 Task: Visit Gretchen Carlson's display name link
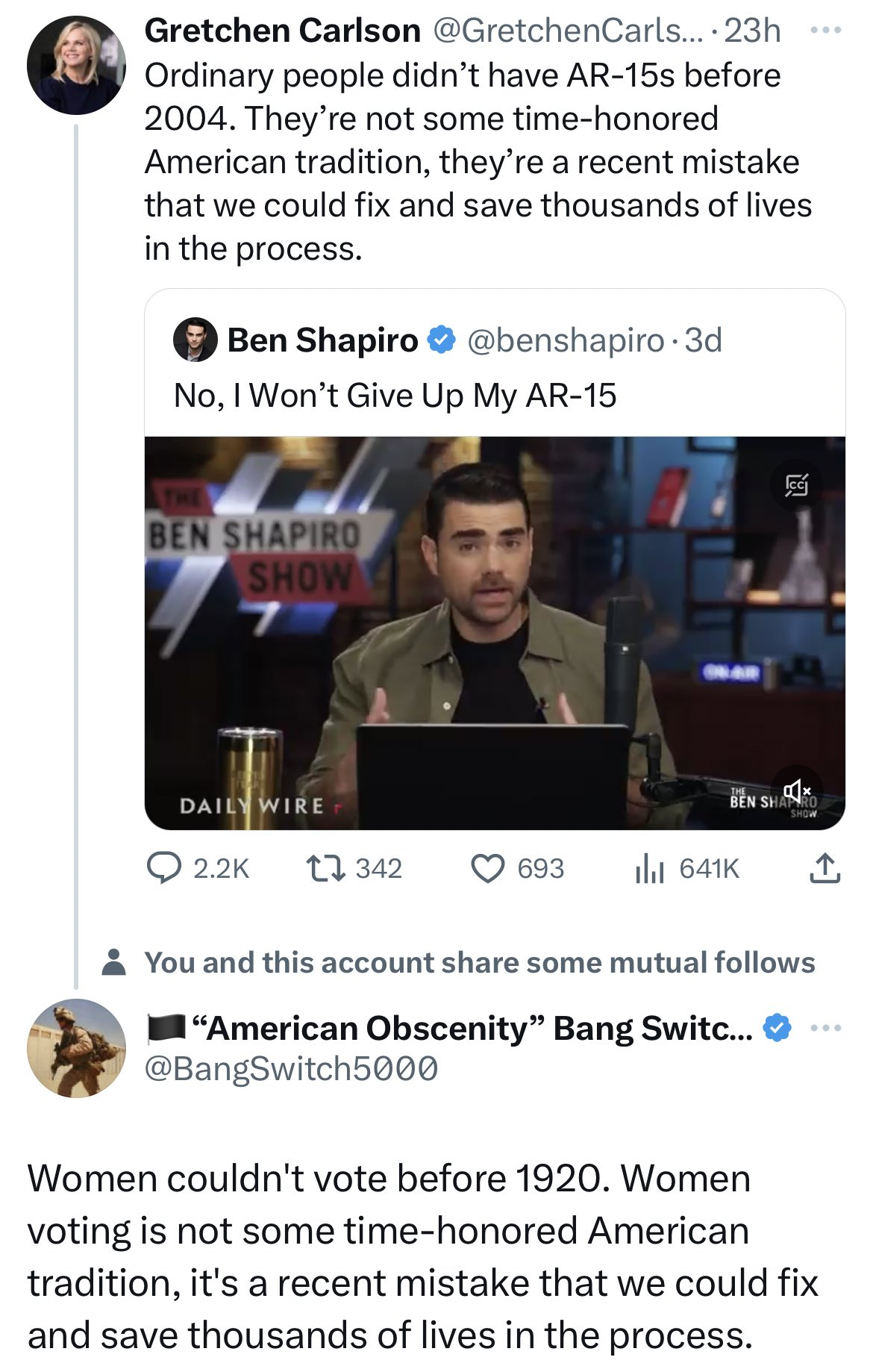[x=282, y=31]
